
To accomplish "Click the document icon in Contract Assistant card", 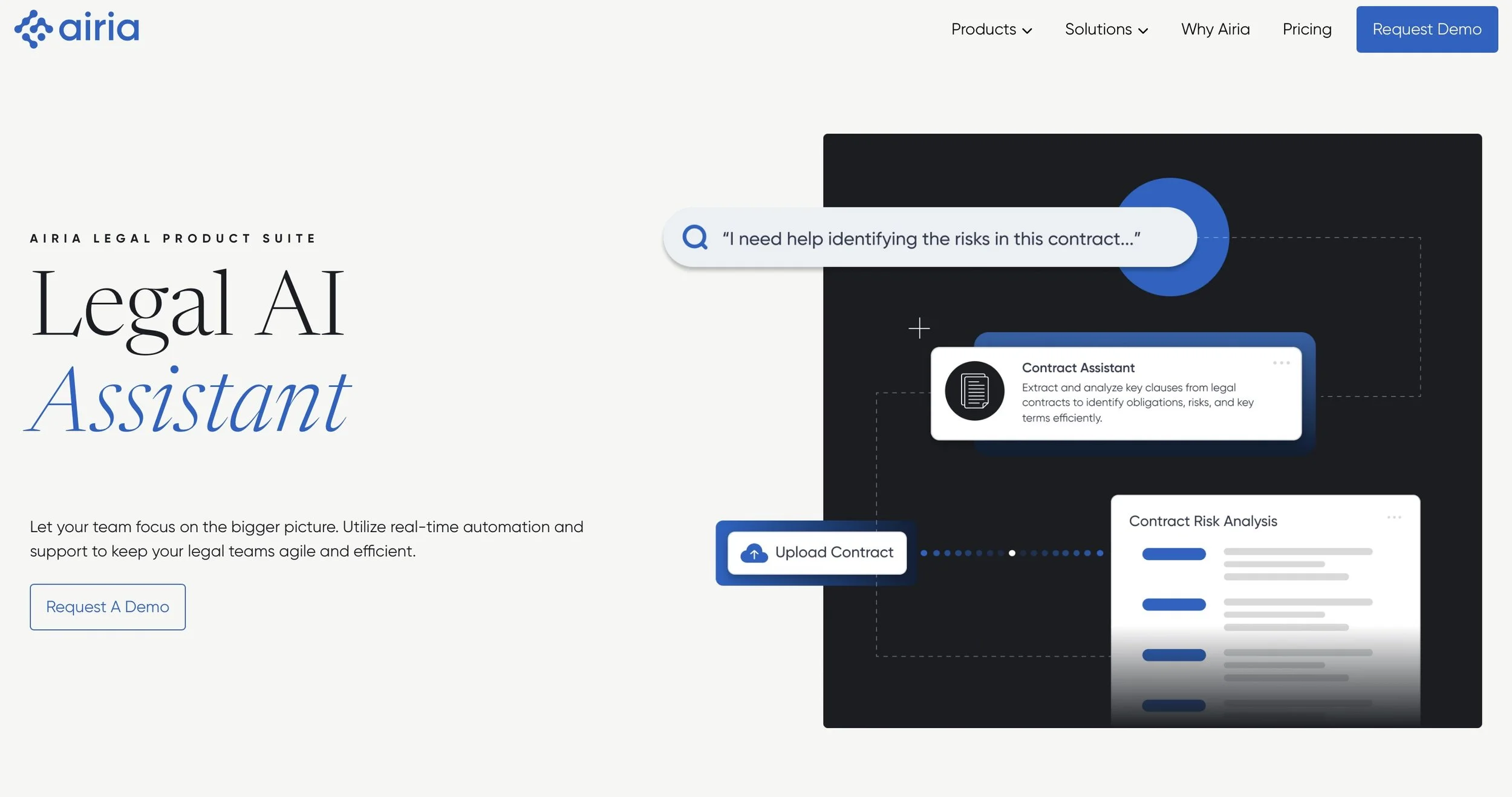I will 974,391.
